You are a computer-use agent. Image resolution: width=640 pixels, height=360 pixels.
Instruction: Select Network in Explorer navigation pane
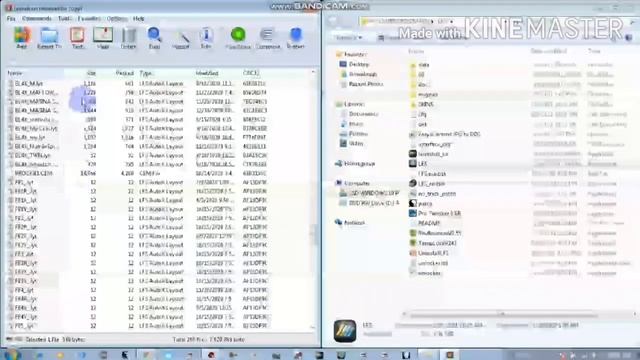tap(350, 223)
